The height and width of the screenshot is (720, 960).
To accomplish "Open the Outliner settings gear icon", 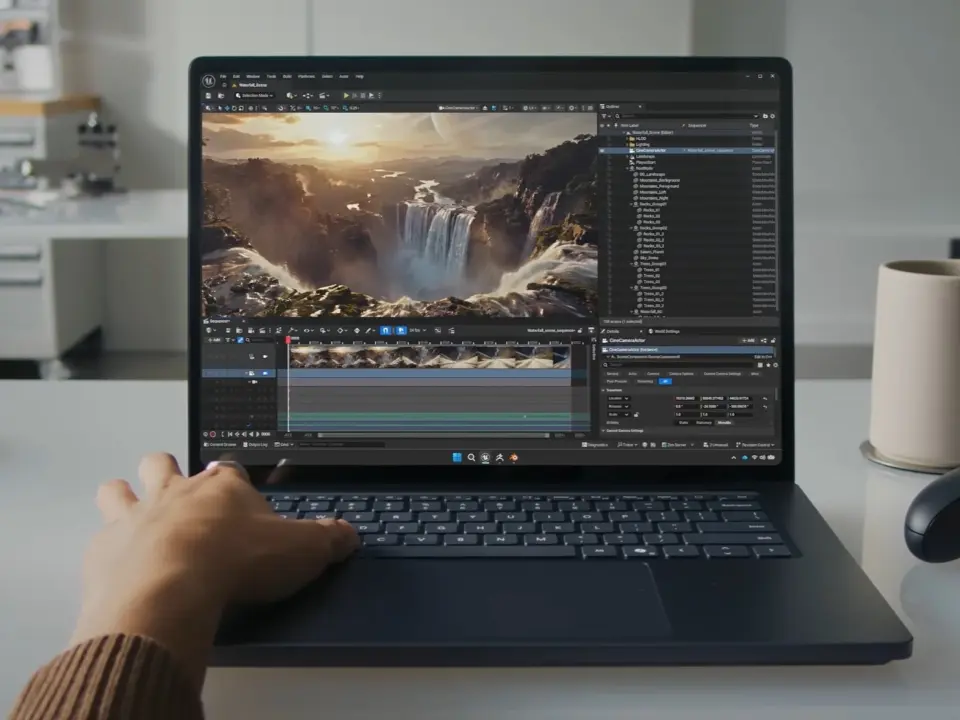I will (x=773, y=116).
